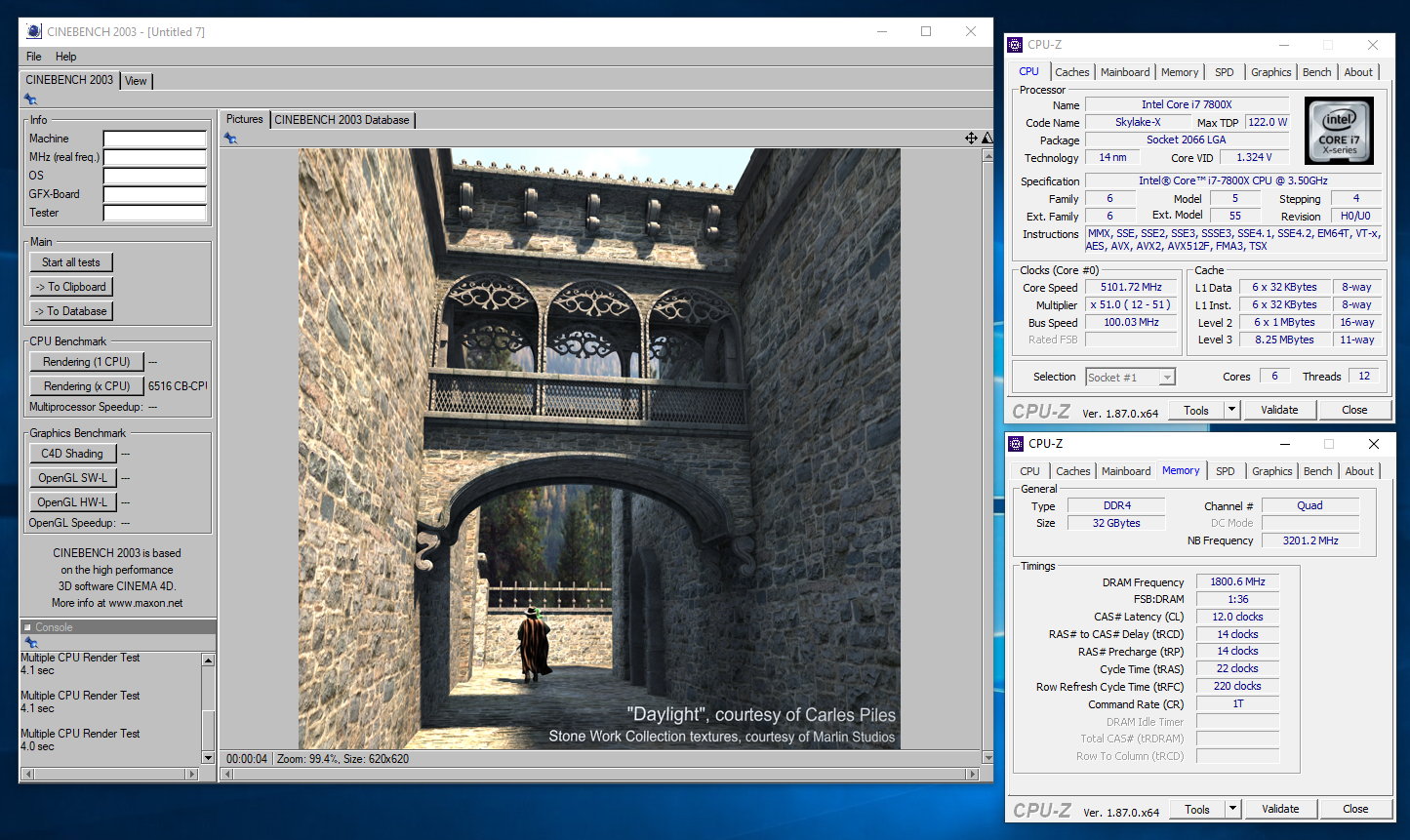Select the Pictures tab
The height and width of the screenshot is (840, 1410).
(x=244, y=119)
